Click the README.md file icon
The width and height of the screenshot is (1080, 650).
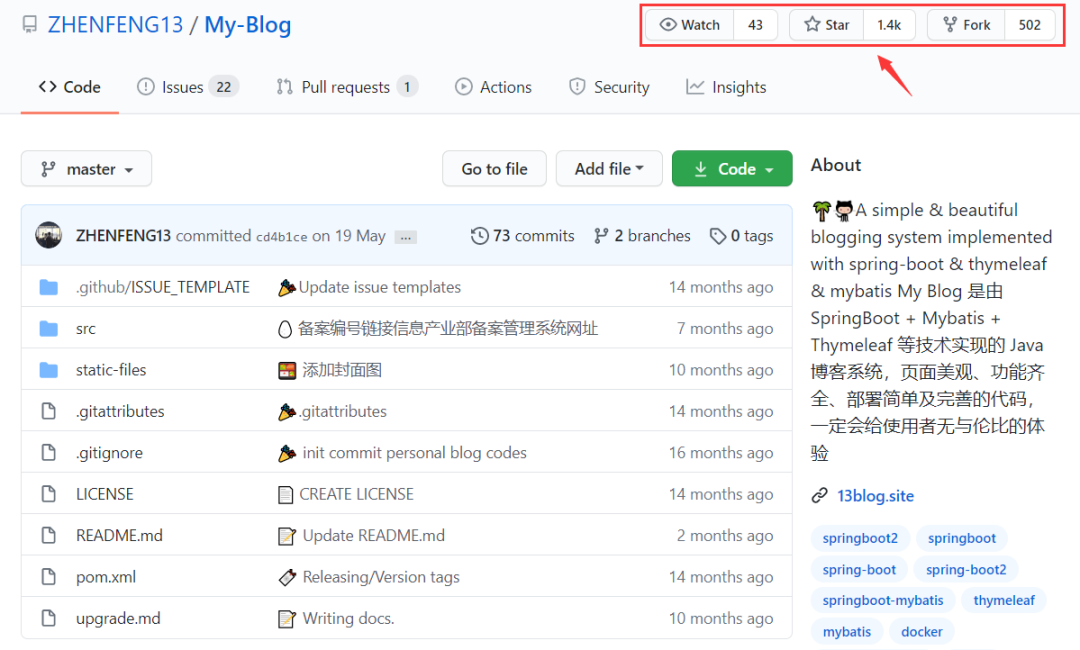(x=48, y=535)
